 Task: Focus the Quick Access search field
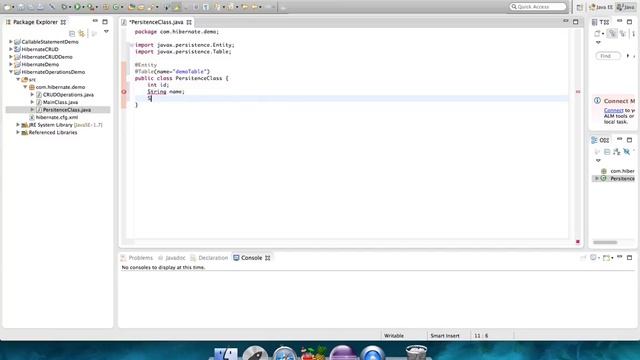click(538, 7)
